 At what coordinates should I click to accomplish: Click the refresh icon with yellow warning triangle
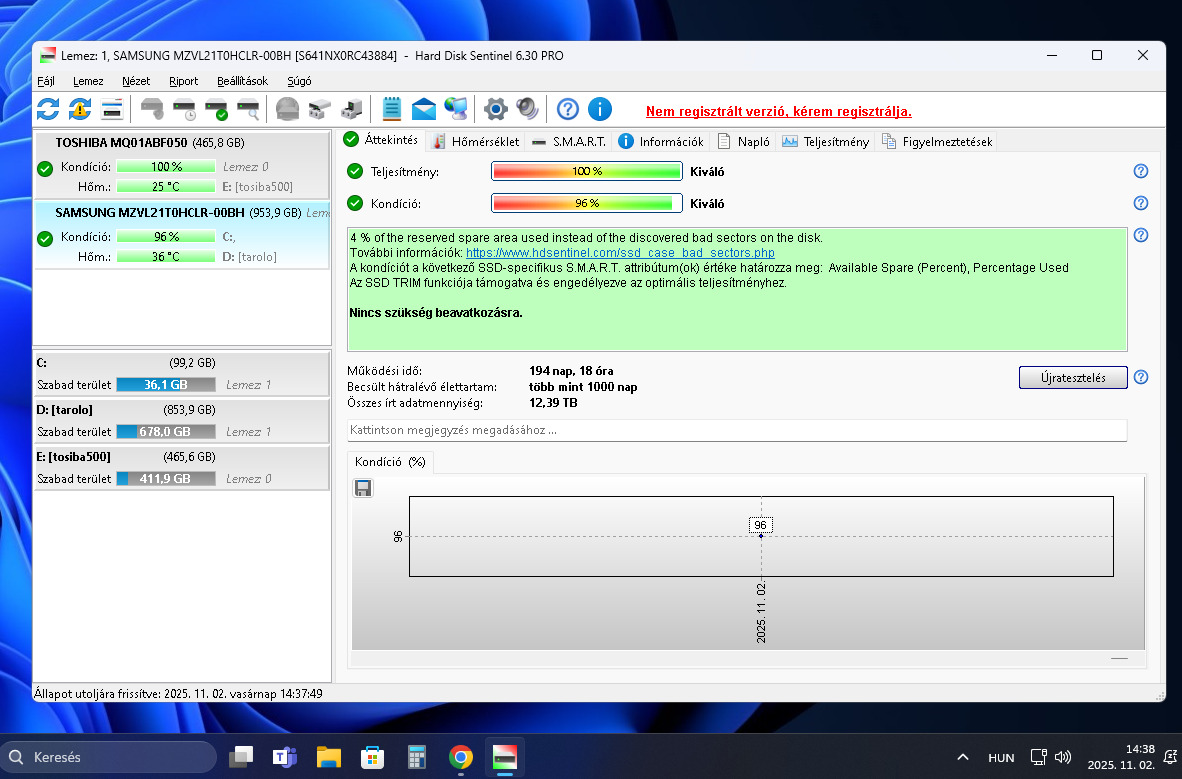[80, 109]
